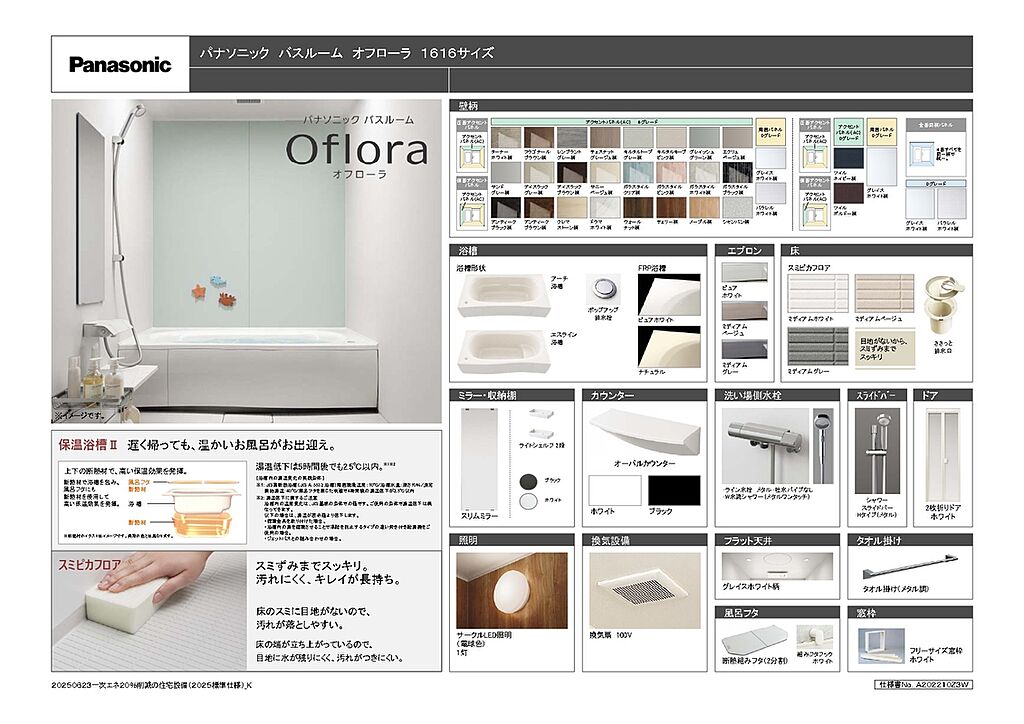
Task: Click the エプロン section header
Action: pos(744,251)
